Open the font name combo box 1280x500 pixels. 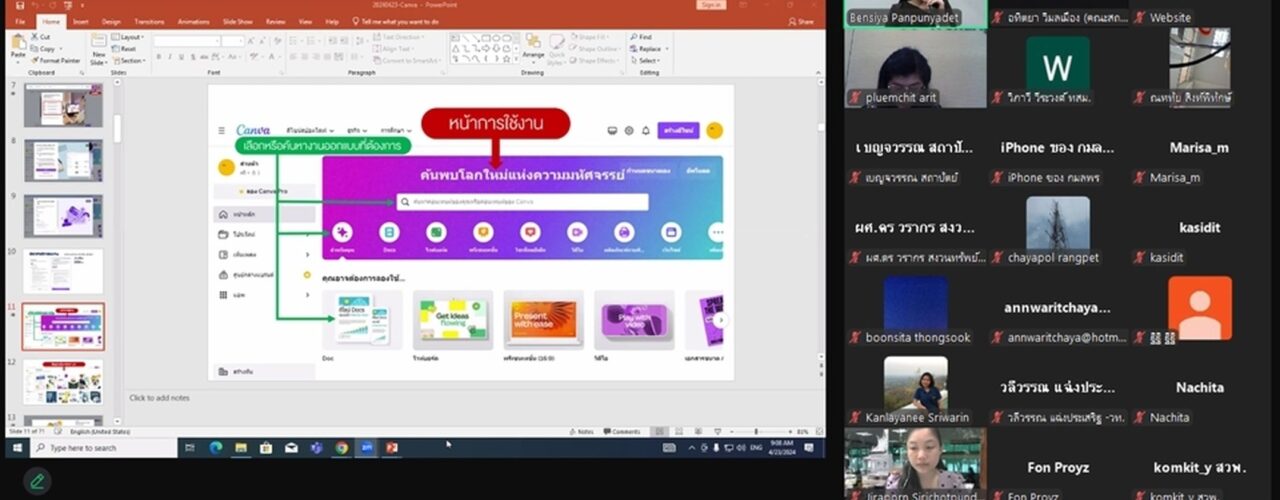pyautogui.click(x=186, y=41)
